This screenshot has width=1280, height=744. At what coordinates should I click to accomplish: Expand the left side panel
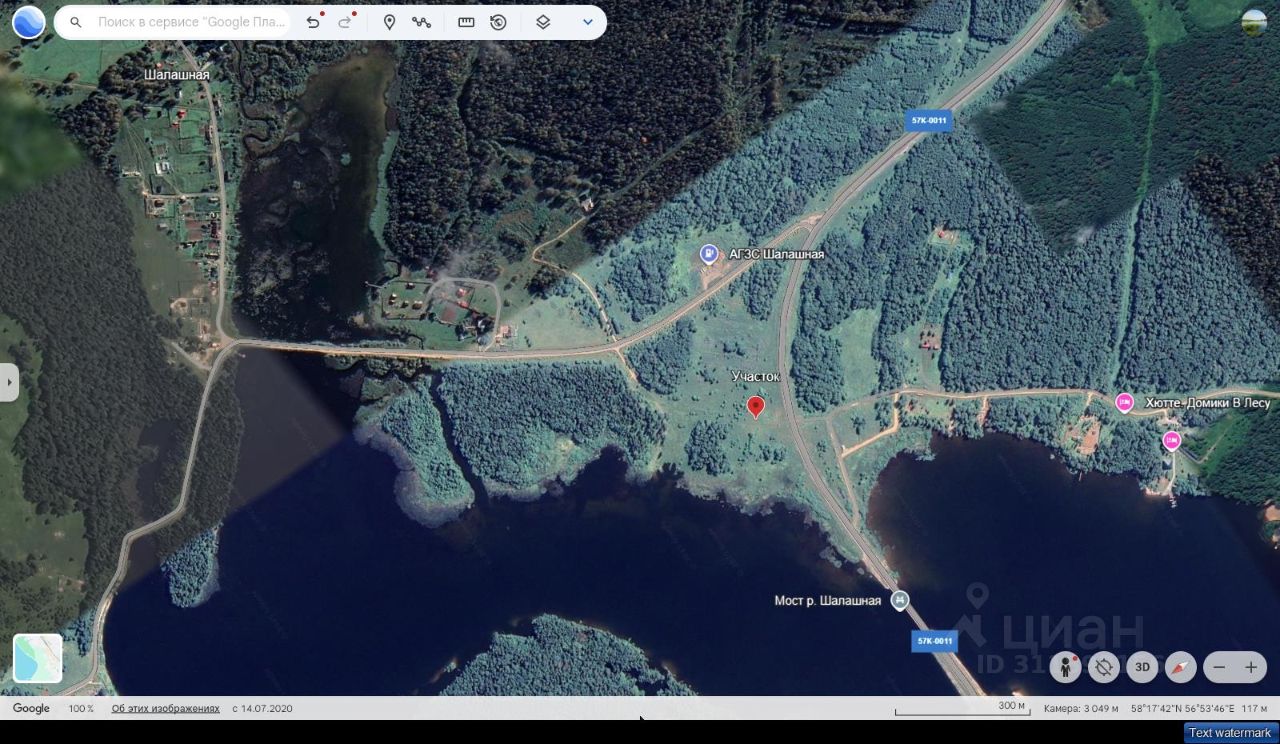click(9, 382)
